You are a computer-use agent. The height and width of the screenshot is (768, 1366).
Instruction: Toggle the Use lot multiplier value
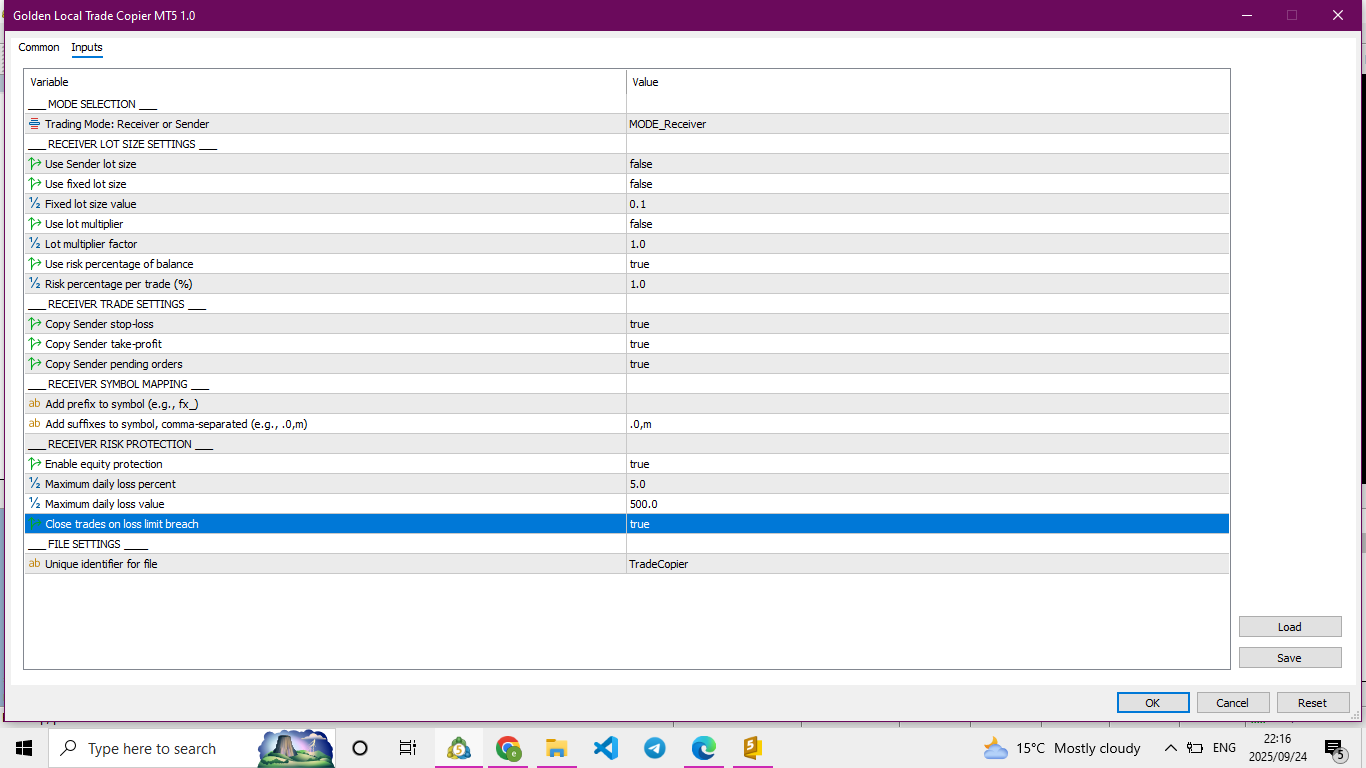click(x=928, y=224)
